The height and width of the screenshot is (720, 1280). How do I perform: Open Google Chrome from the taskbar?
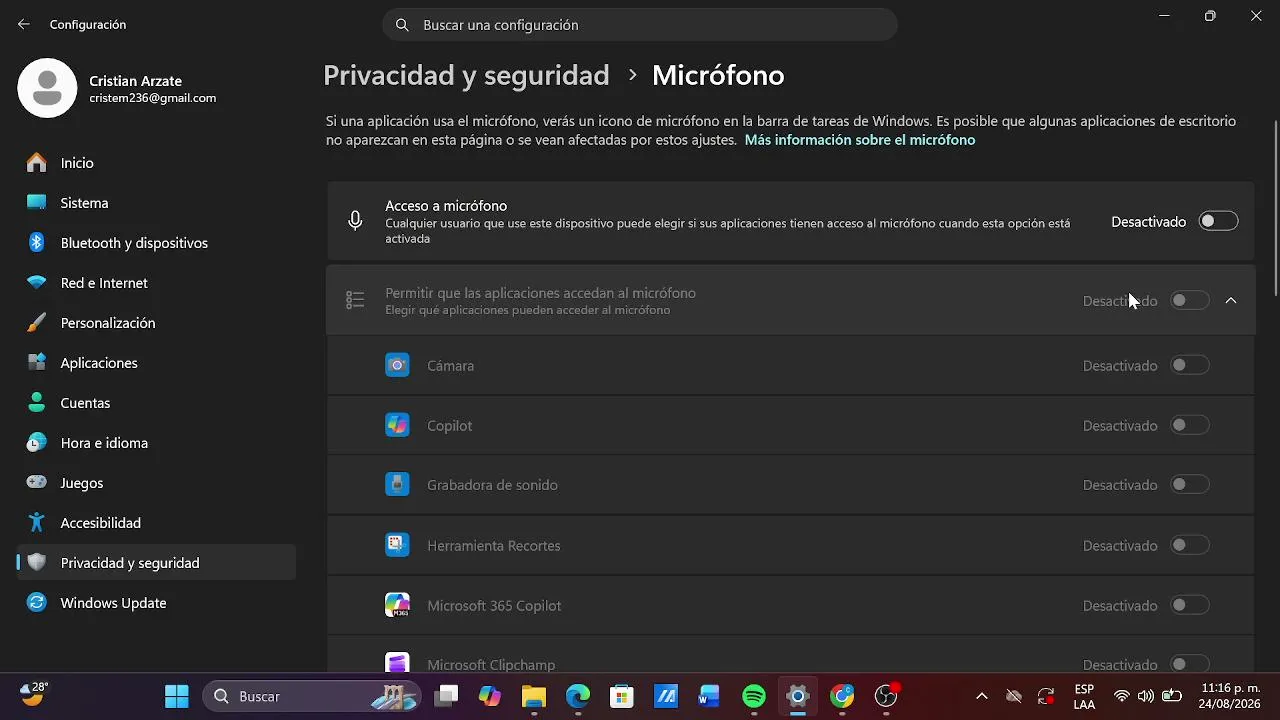tap(842, 696)
